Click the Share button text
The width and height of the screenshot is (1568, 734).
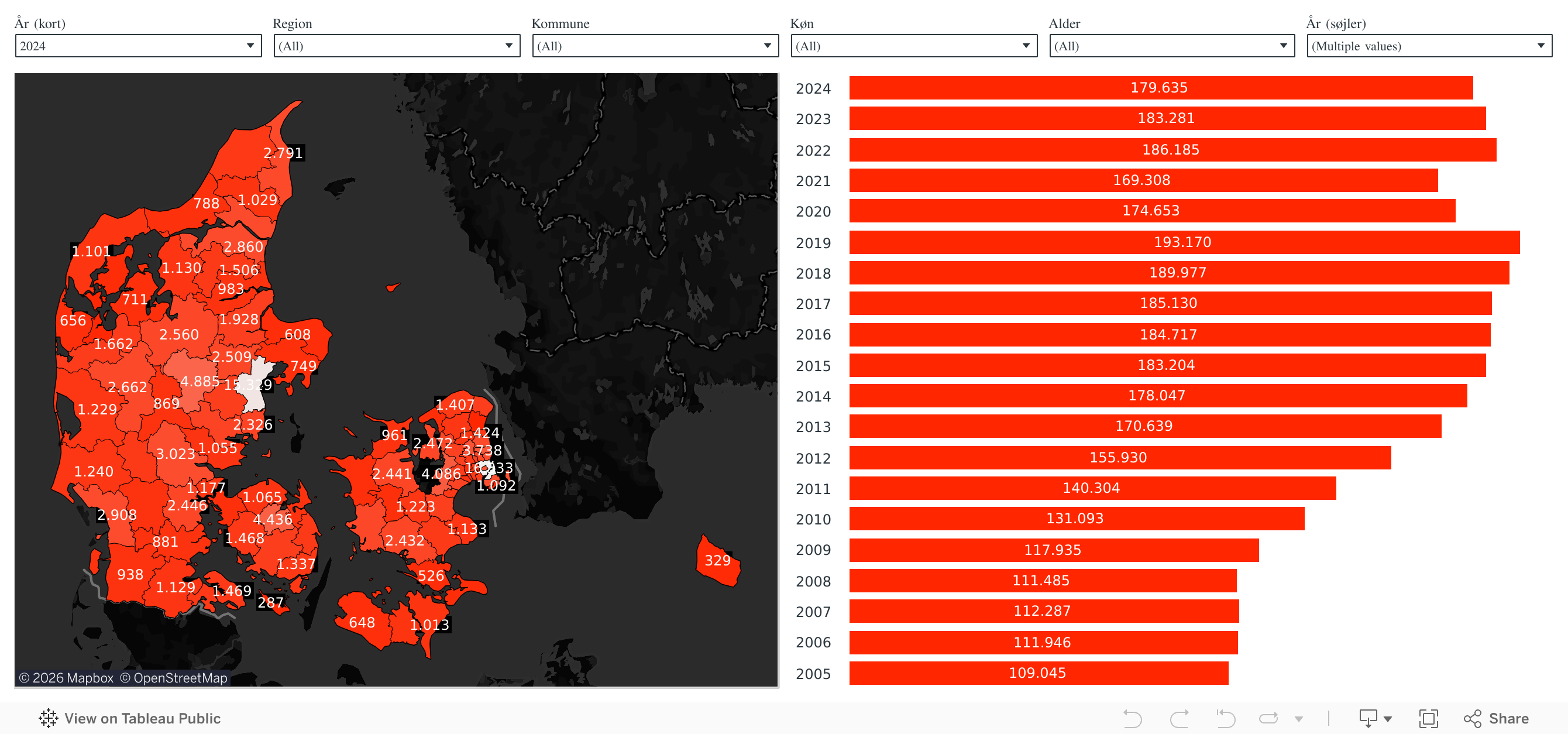pyautogui.click(x=1508, y=719)
